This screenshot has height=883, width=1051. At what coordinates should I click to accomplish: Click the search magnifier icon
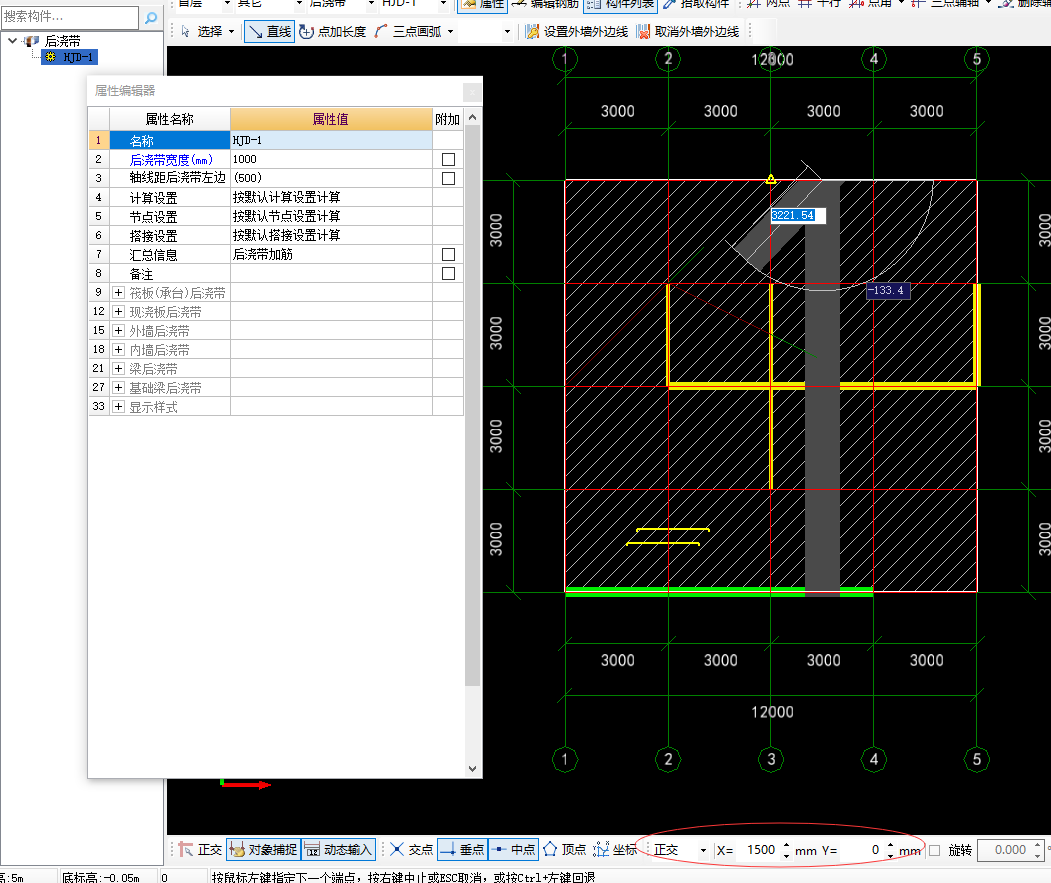point(151,17)
